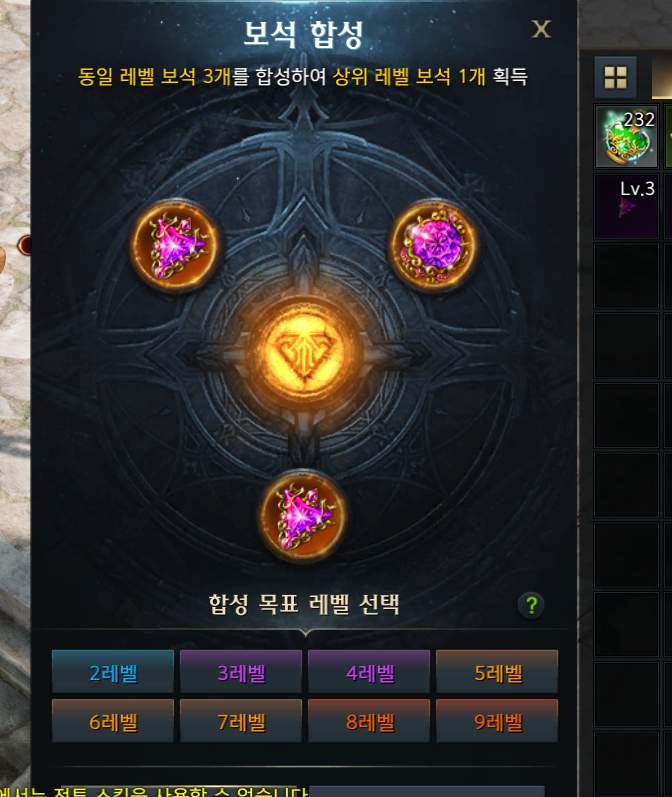Click the bottom triangular pink gem slot
Viewport: 672px width, 797px height.
(304, 516)
